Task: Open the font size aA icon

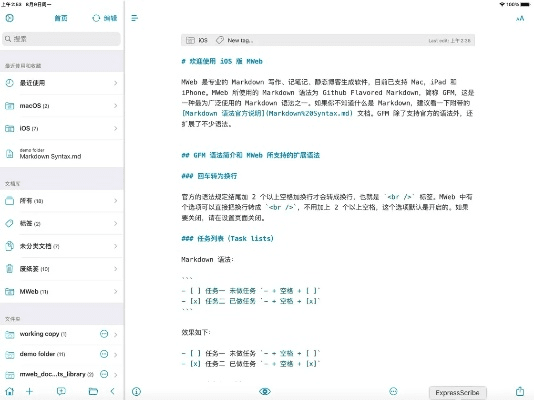Action: click(x=520, y=18)
